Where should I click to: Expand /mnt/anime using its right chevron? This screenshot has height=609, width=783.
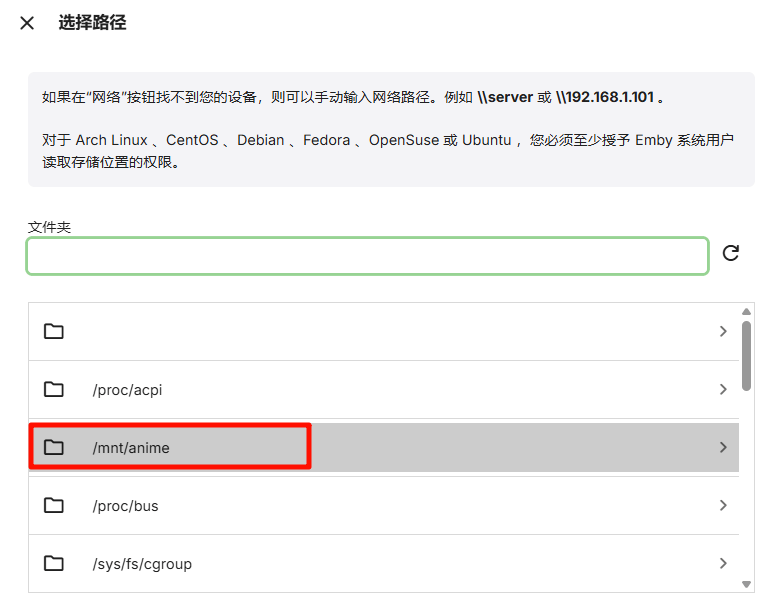723,447
